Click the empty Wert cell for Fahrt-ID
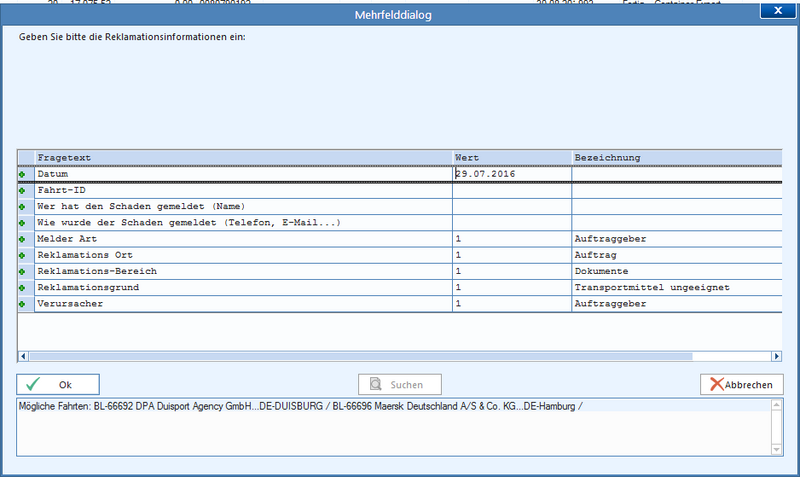This screenshot has height=477, width=800. pyautogui.click(x=512, y=190)
